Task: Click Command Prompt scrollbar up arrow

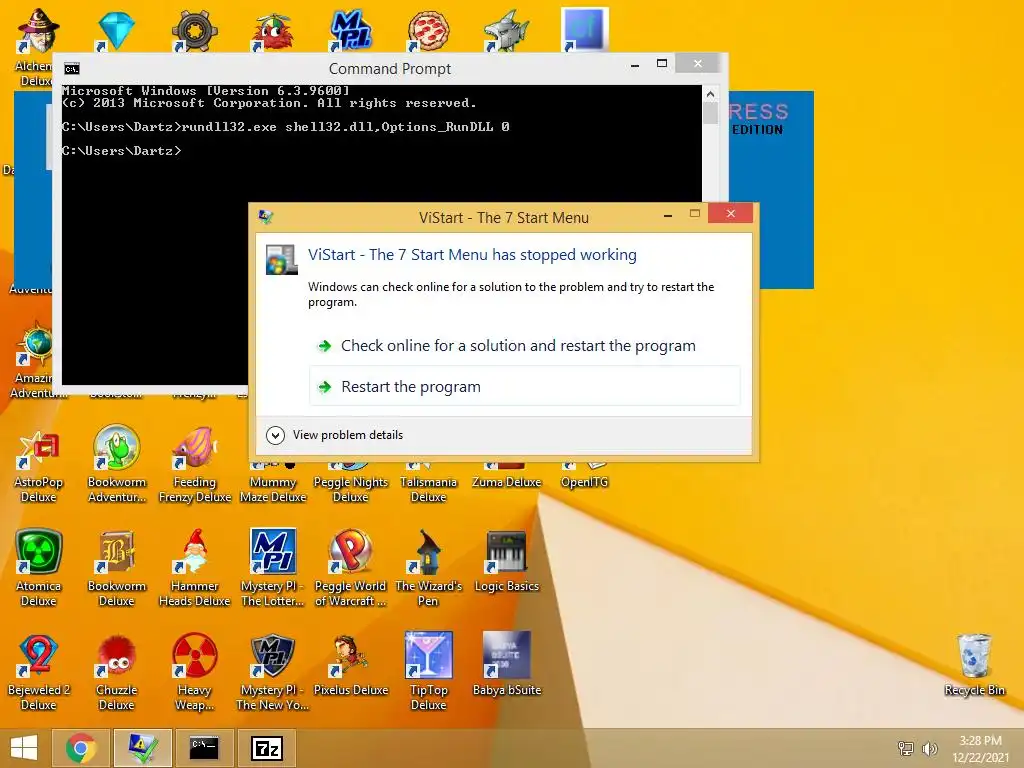Action: pos(711,94)
